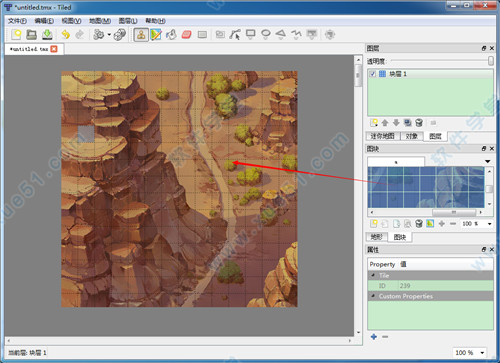The height and width of the screenshot is (363, 500).
Task: Close the untitled.tmx document tab
Action: coord(54,49)
